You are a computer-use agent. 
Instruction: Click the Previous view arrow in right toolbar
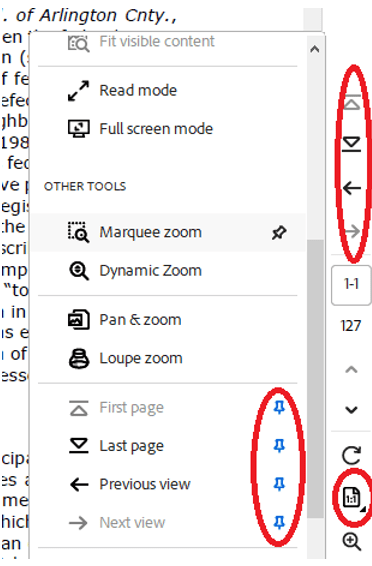(x=351, y=188)
